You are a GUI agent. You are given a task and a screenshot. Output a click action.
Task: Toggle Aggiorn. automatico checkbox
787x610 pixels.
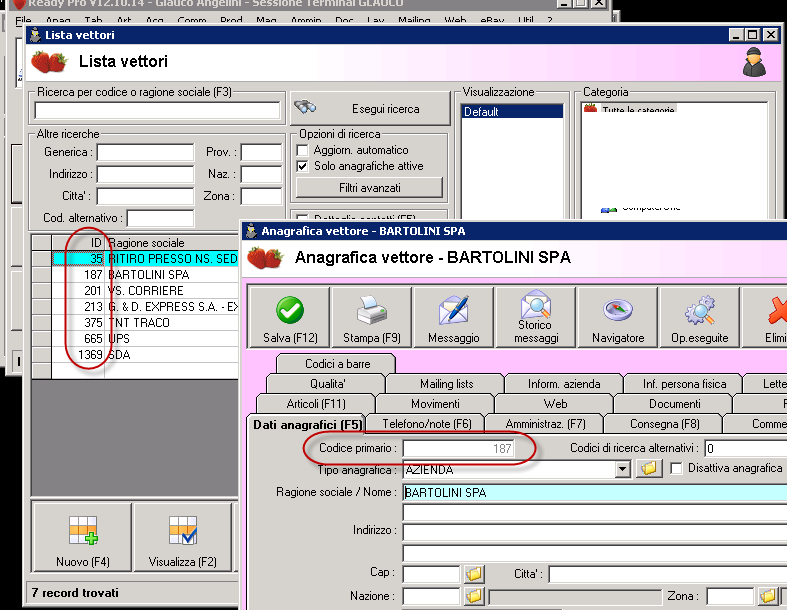[x=302, y=150]
